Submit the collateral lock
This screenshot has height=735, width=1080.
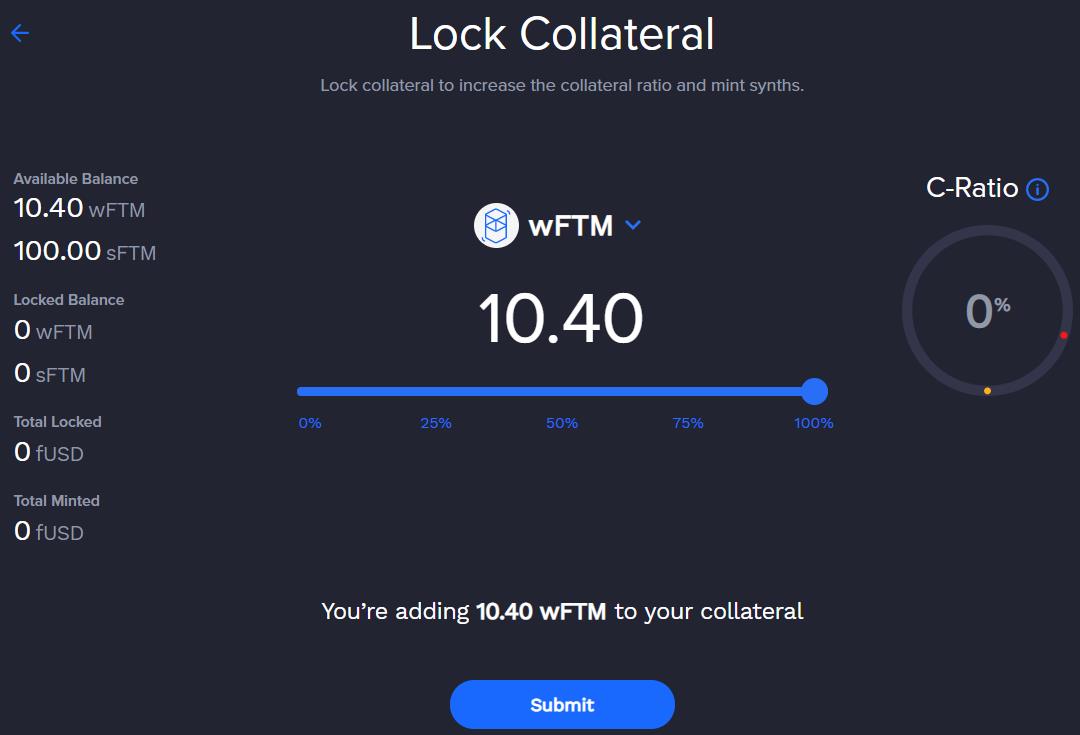[562, 704]
